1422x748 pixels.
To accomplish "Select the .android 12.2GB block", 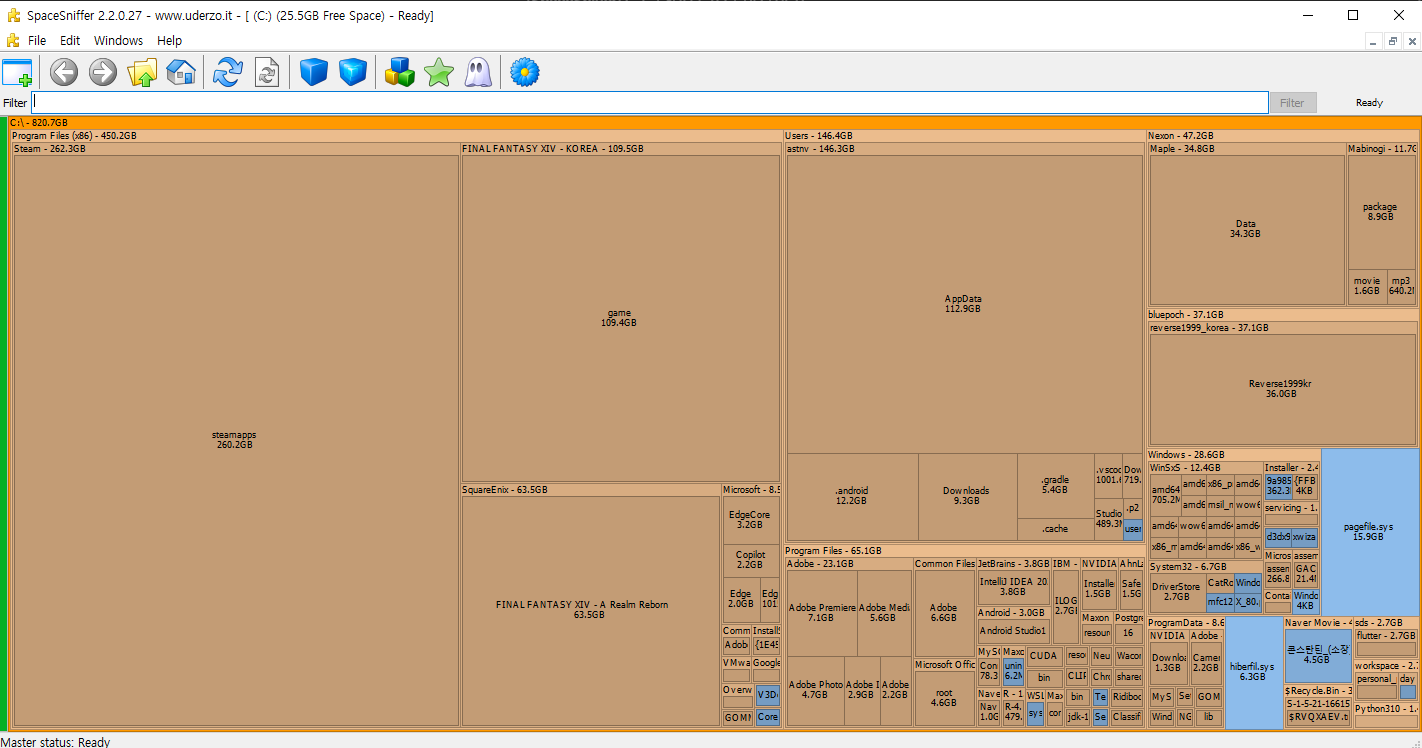I will click(x=852, y=496).
